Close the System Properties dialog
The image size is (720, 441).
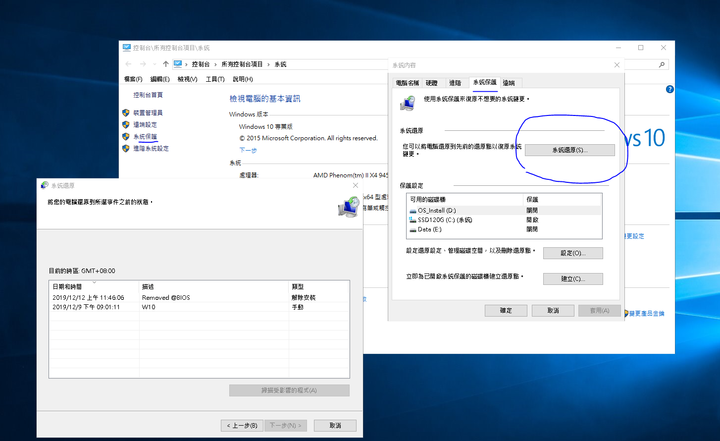tap(617, 65)
